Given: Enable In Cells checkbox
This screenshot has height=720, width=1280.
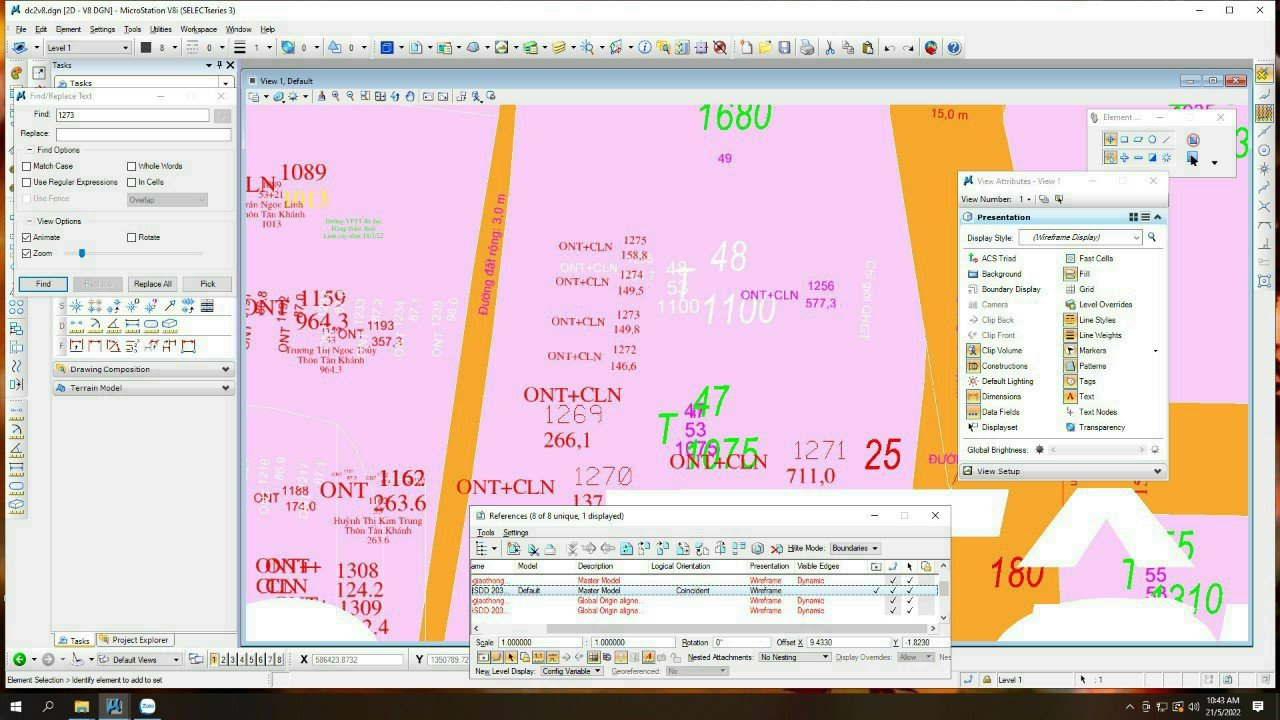Looking at the screenshot, I should [x=131, y=182].
